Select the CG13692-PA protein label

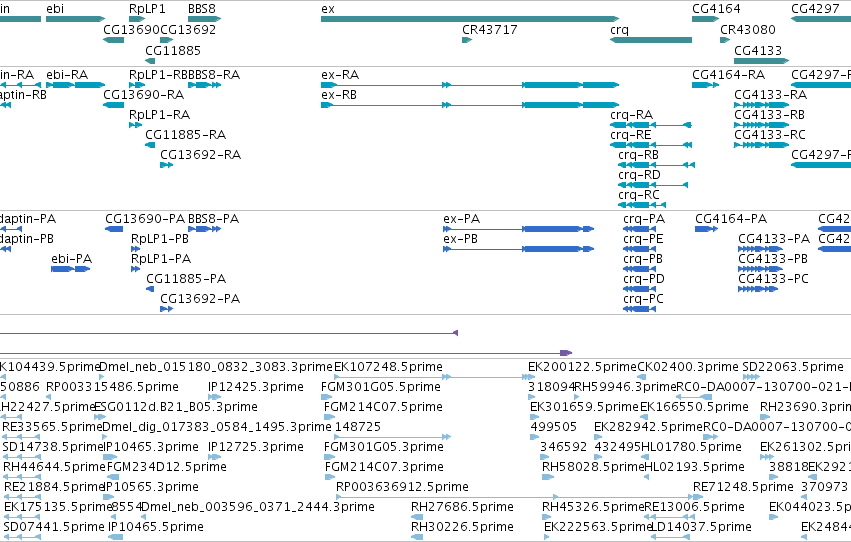pyautogui.click(x=200, y=299)
